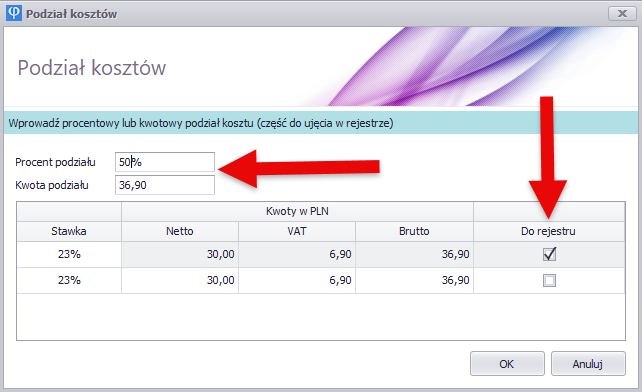Viewport: 642px width, 392px height.
Task: Click the Kwota podziału input field
Action: pyautogui.click(x=165, y=185)
